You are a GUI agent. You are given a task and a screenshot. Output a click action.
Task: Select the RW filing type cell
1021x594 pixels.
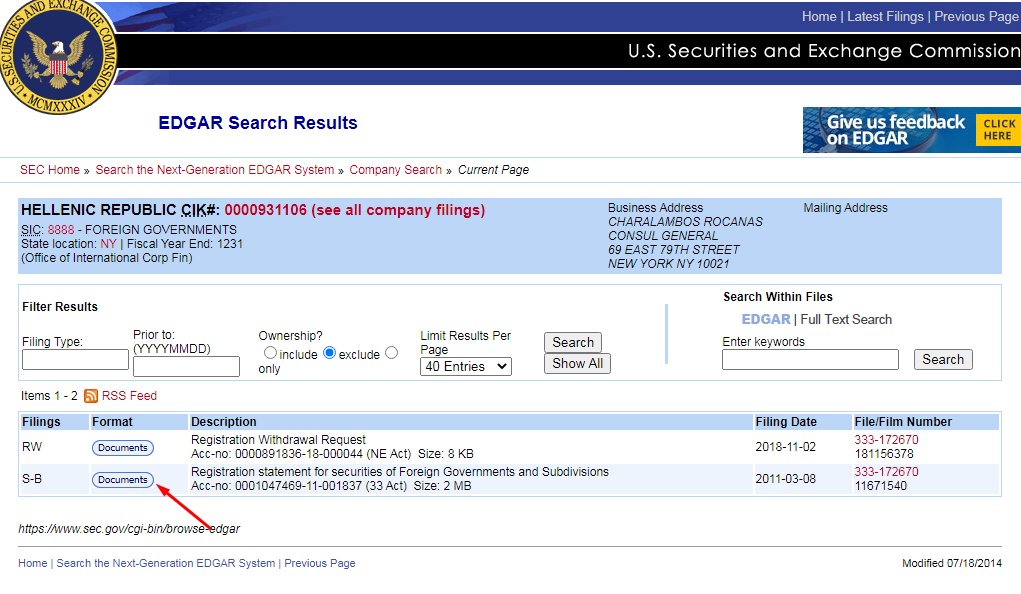pos(32,447)
